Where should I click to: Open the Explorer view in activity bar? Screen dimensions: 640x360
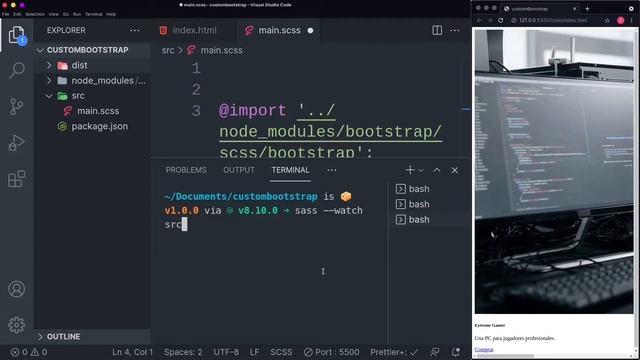pos(17,35)
